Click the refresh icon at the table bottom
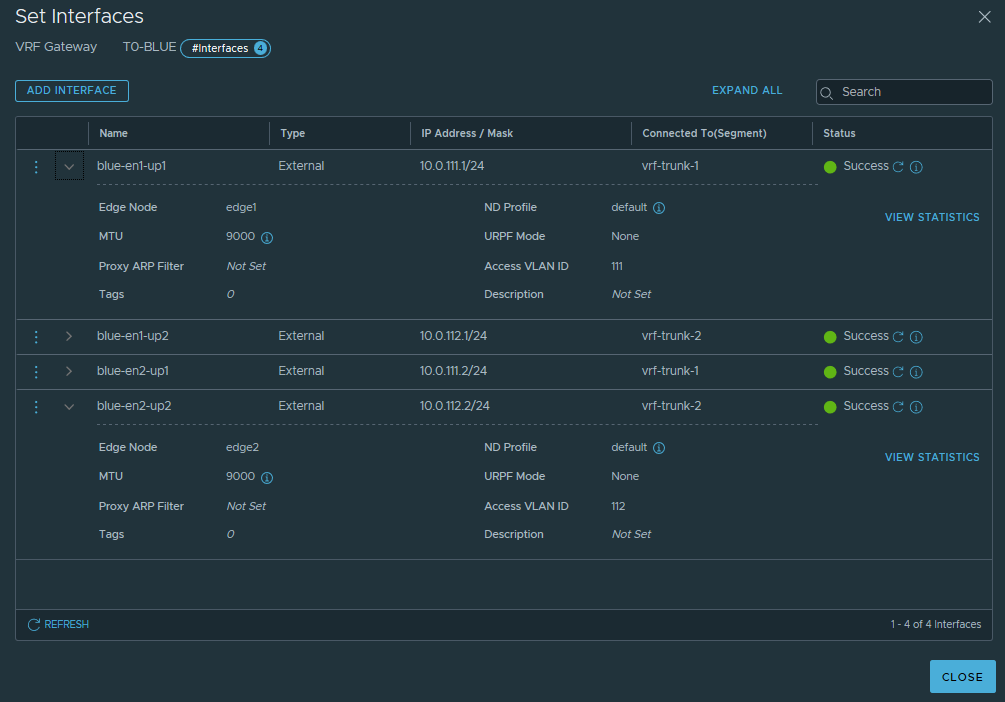1005x702 pixels. tap(33, 624)
